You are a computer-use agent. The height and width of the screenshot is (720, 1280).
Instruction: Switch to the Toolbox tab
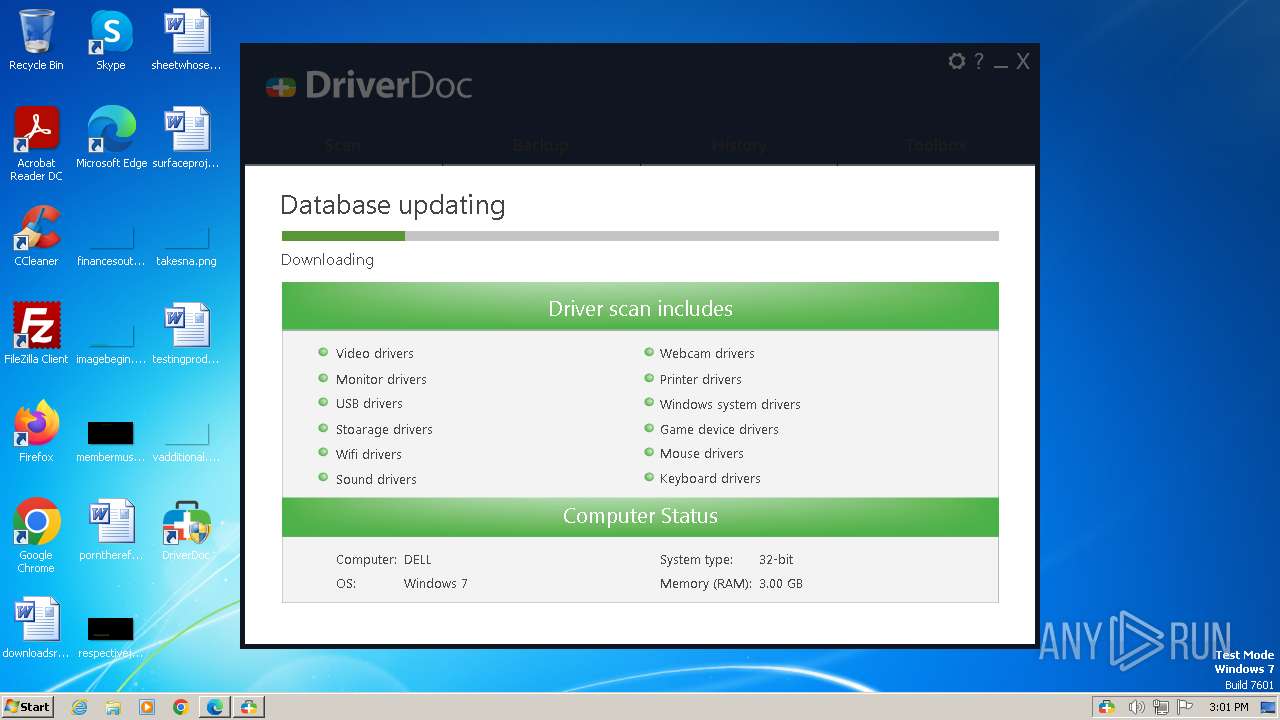point(936,145)
